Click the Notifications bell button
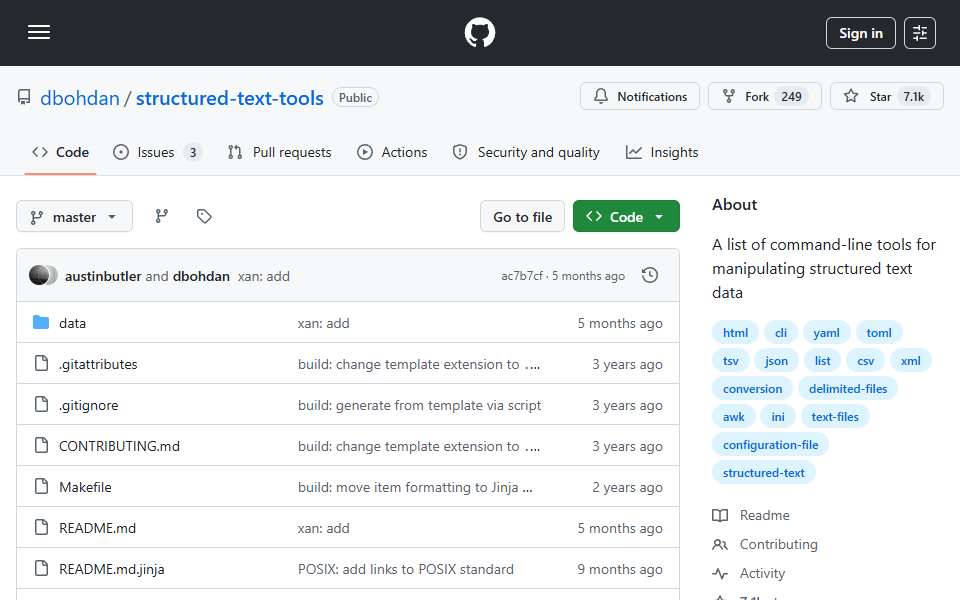Screen dimensions: 960x600 pyautogui.click(x=640, y=97)
